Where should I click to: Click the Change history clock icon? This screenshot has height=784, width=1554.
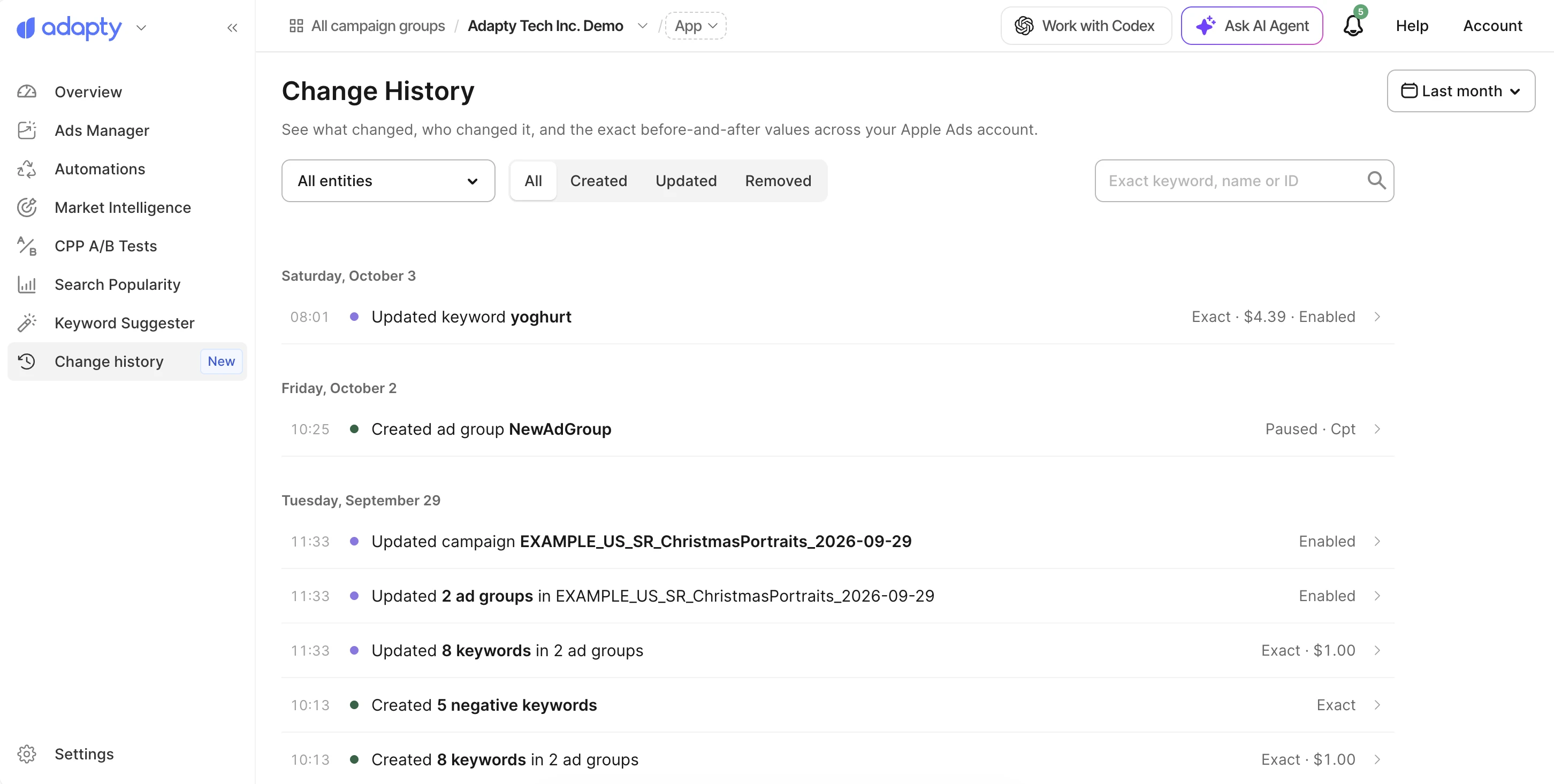(x=27, y=362)
